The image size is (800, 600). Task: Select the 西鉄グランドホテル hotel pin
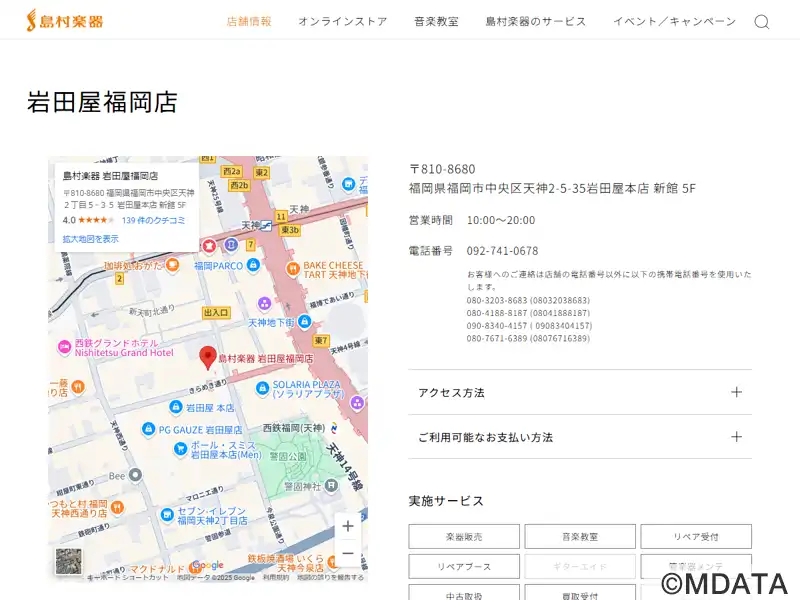[x=64, y=347]
